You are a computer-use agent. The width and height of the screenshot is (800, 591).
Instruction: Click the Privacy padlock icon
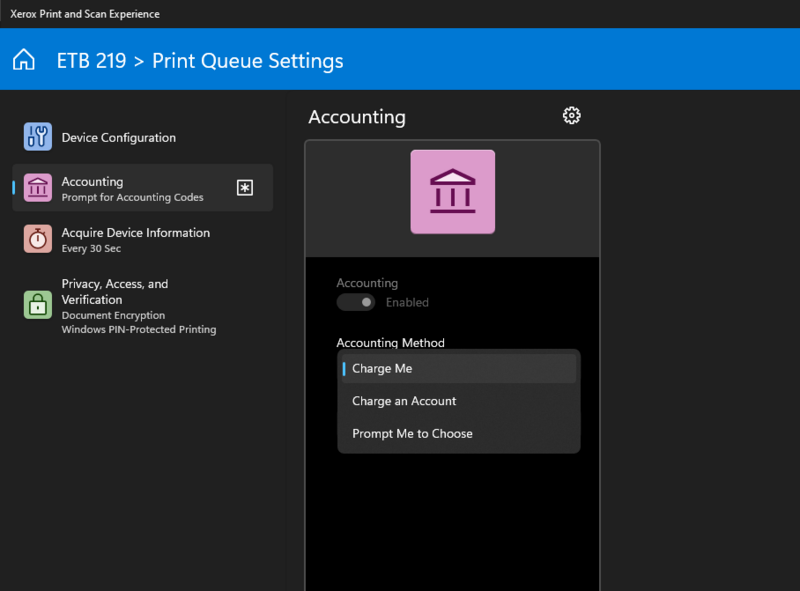38,305
